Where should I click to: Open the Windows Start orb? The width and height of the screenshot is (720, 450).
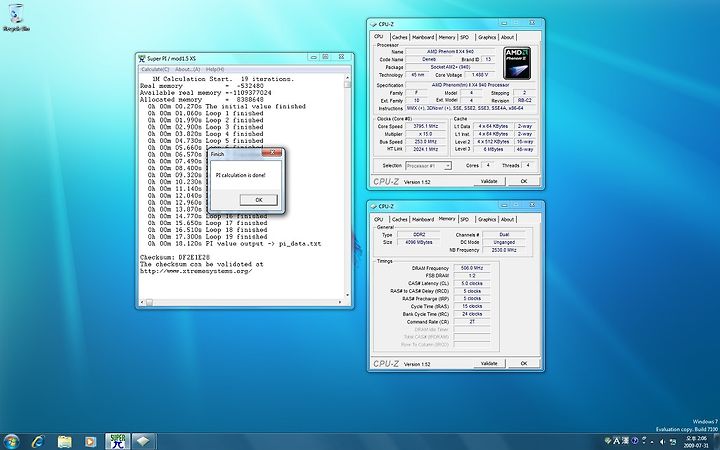pyautogui.click(x=11, y=442)
